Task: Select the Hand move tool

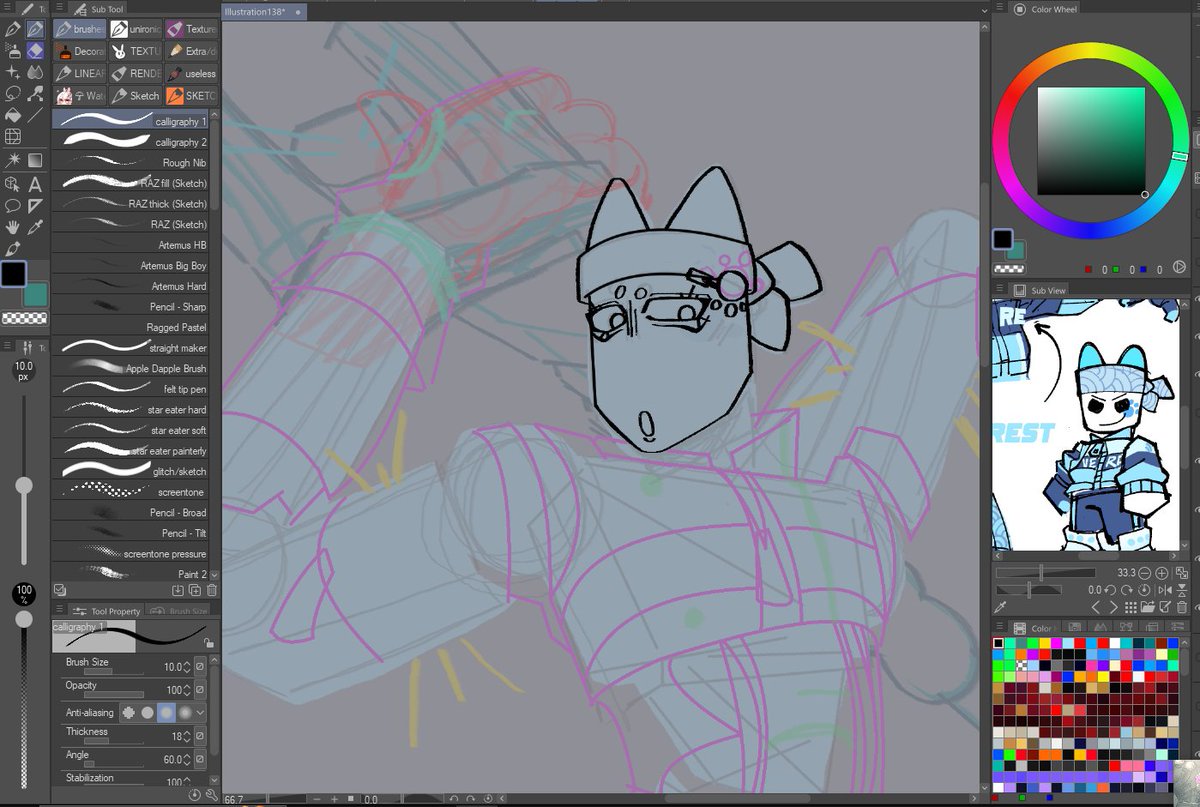Action: (x=12, y=227)
